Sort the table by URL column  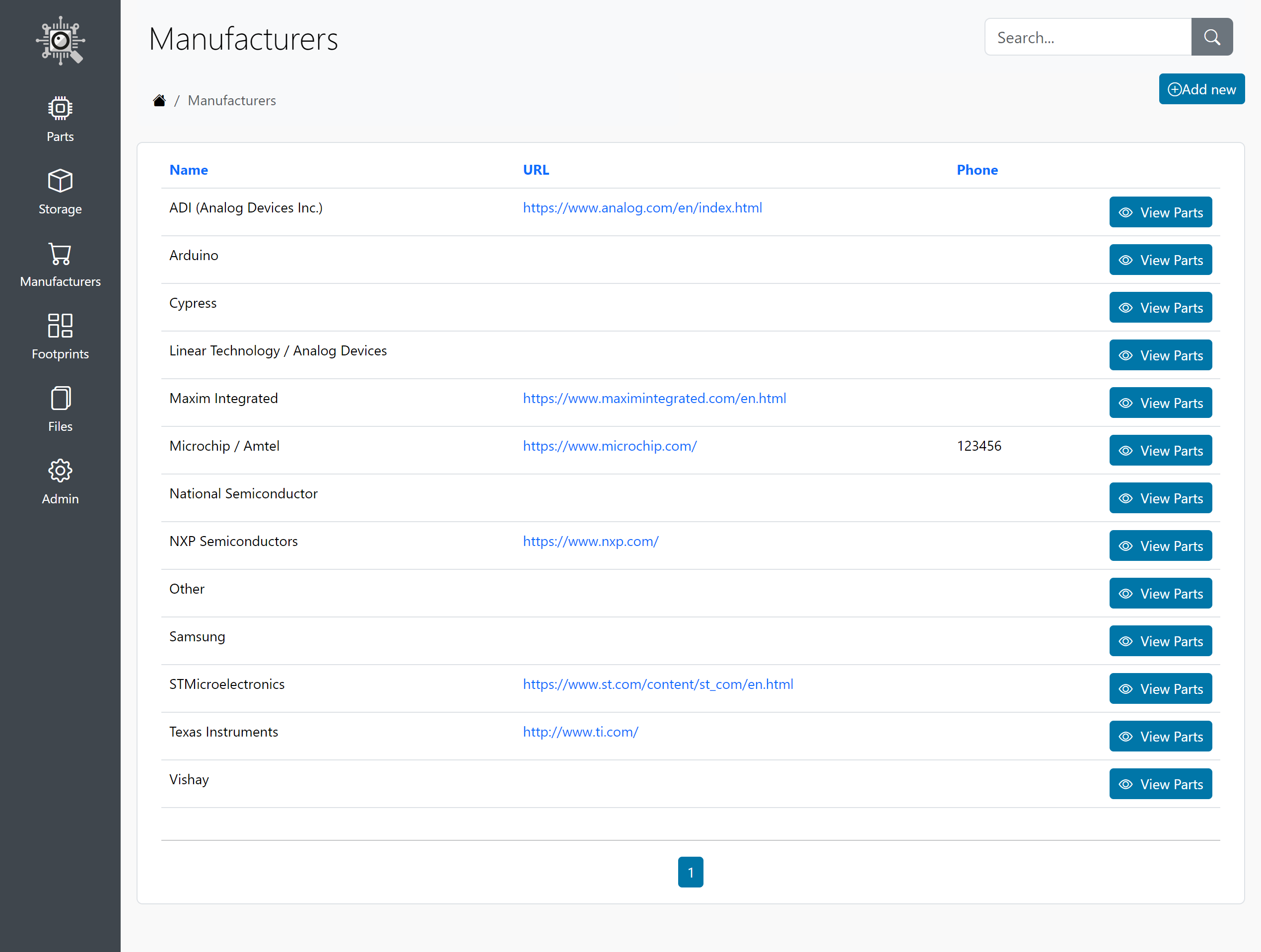click(x=535, y=169)
